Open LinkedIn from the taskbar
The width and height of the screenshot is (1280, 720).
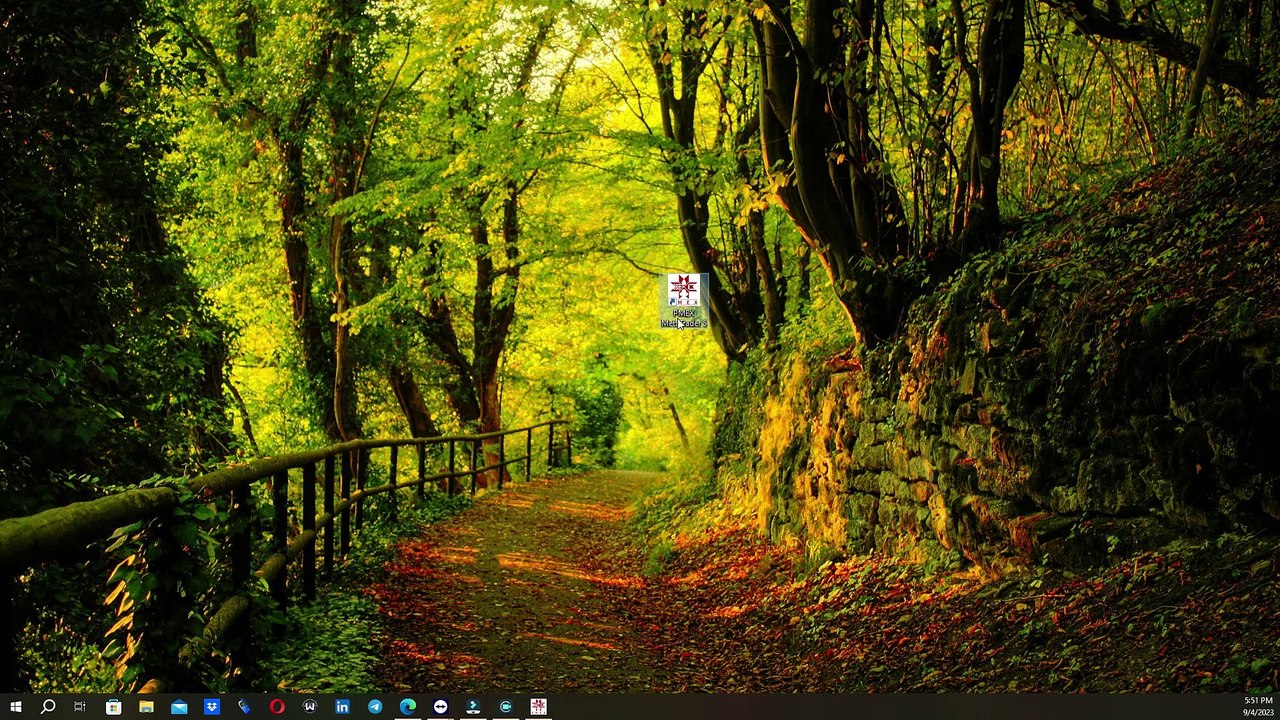[x=342, y=707]
